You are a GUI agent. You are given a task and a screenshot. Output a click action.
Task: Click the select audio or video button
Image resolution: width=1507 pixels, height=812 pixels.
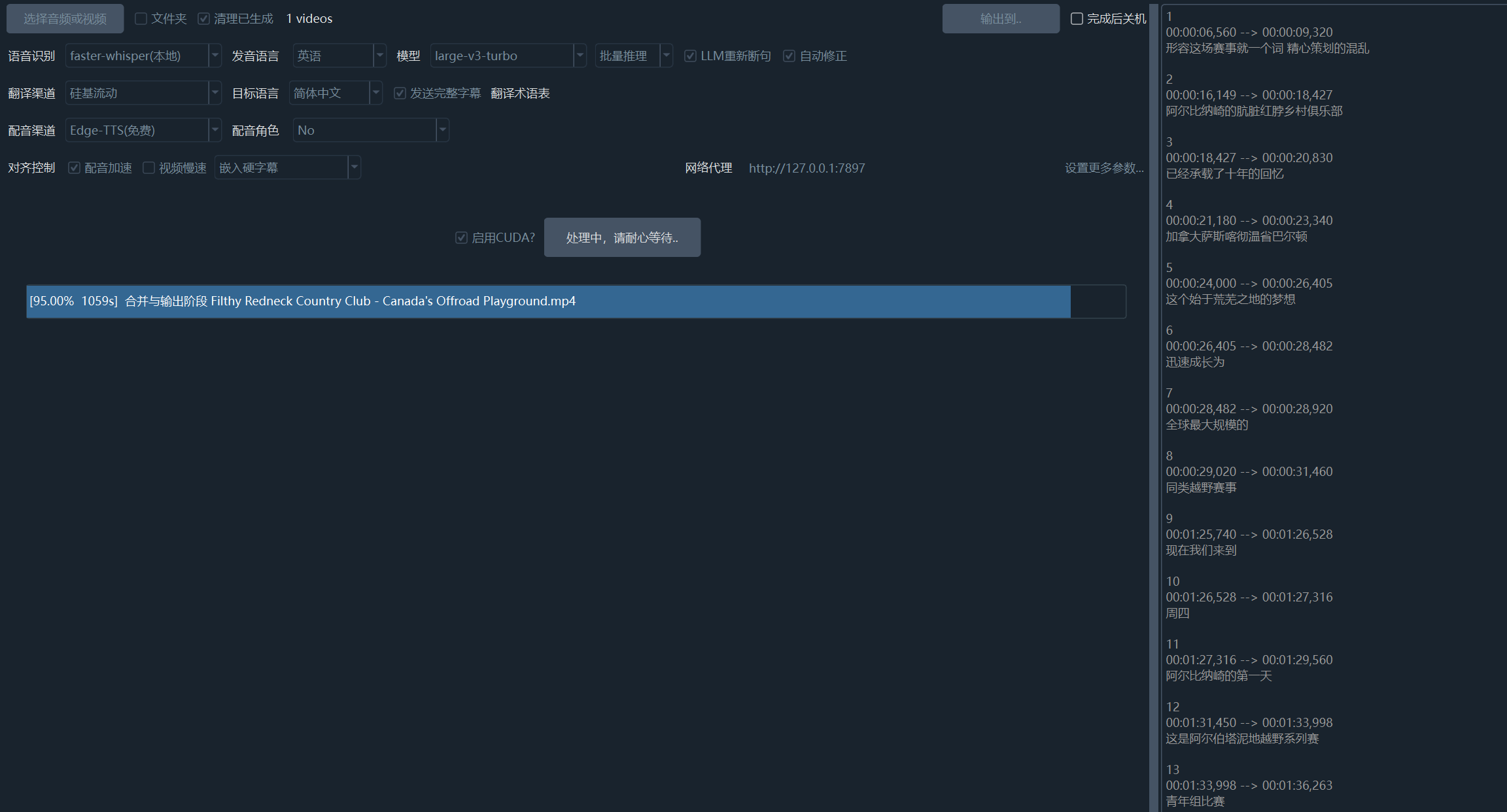[x=65, y=19]
